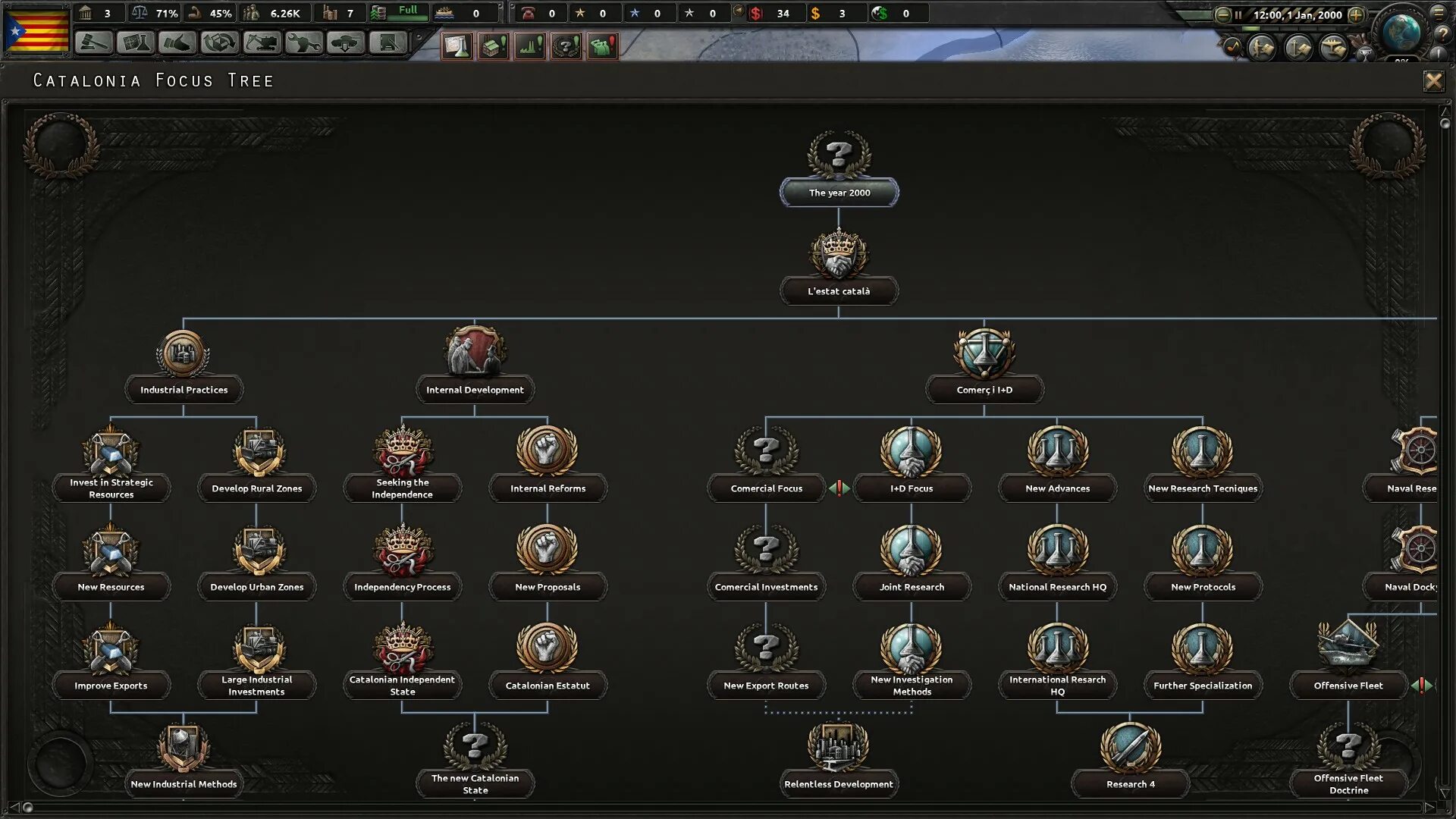The image size is (1456, 819).
Task: Close the Catalonia Focus Tree window
Action: pyautogui.click(x=1433, y=81)
